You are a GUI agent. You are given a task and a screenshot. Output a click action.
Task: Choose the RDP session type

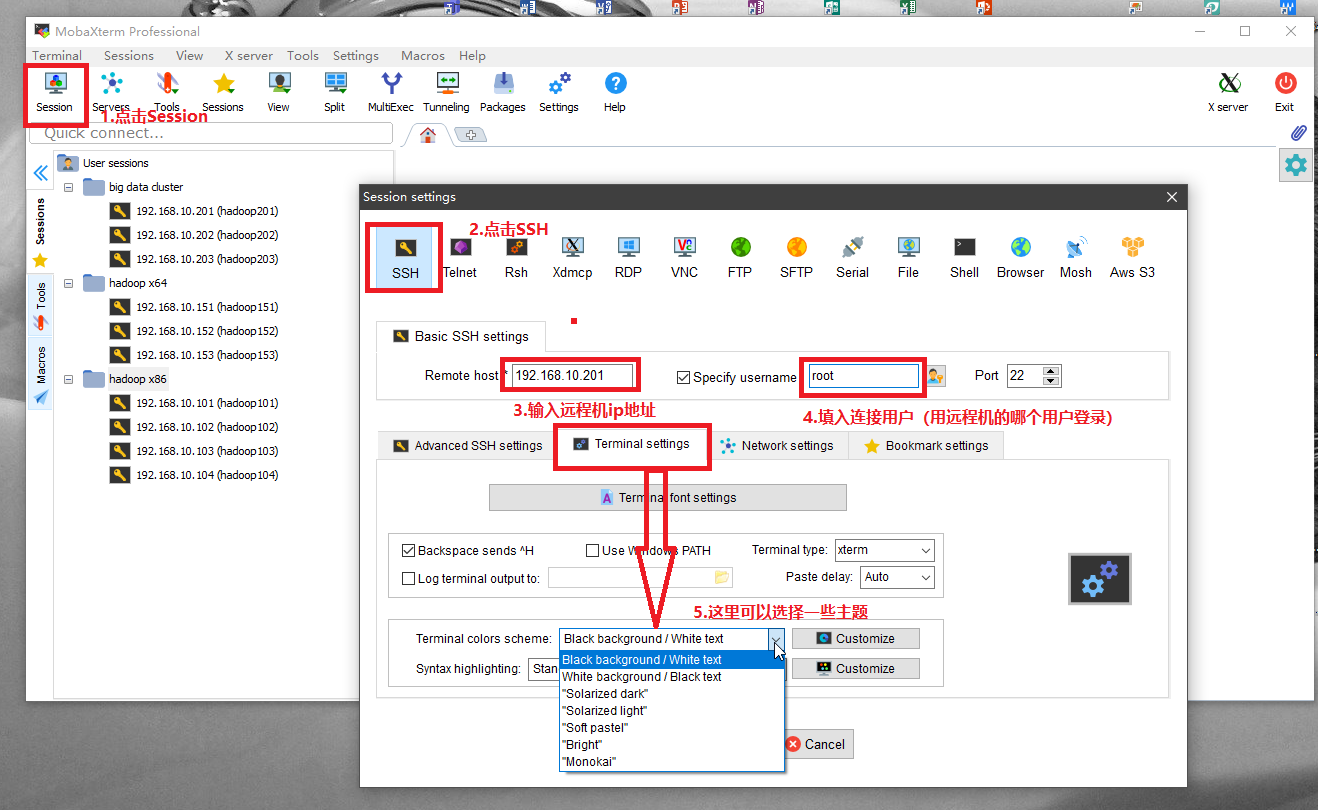(x=628, y=258)
